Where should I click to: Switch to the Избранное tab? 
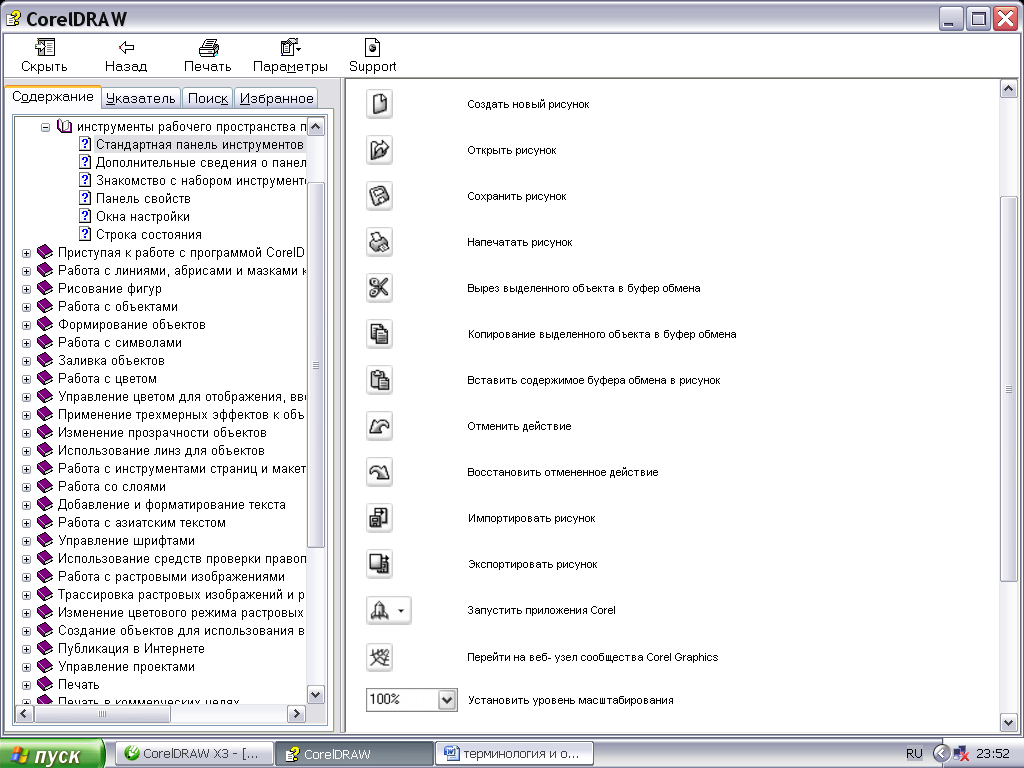point(276,98)
